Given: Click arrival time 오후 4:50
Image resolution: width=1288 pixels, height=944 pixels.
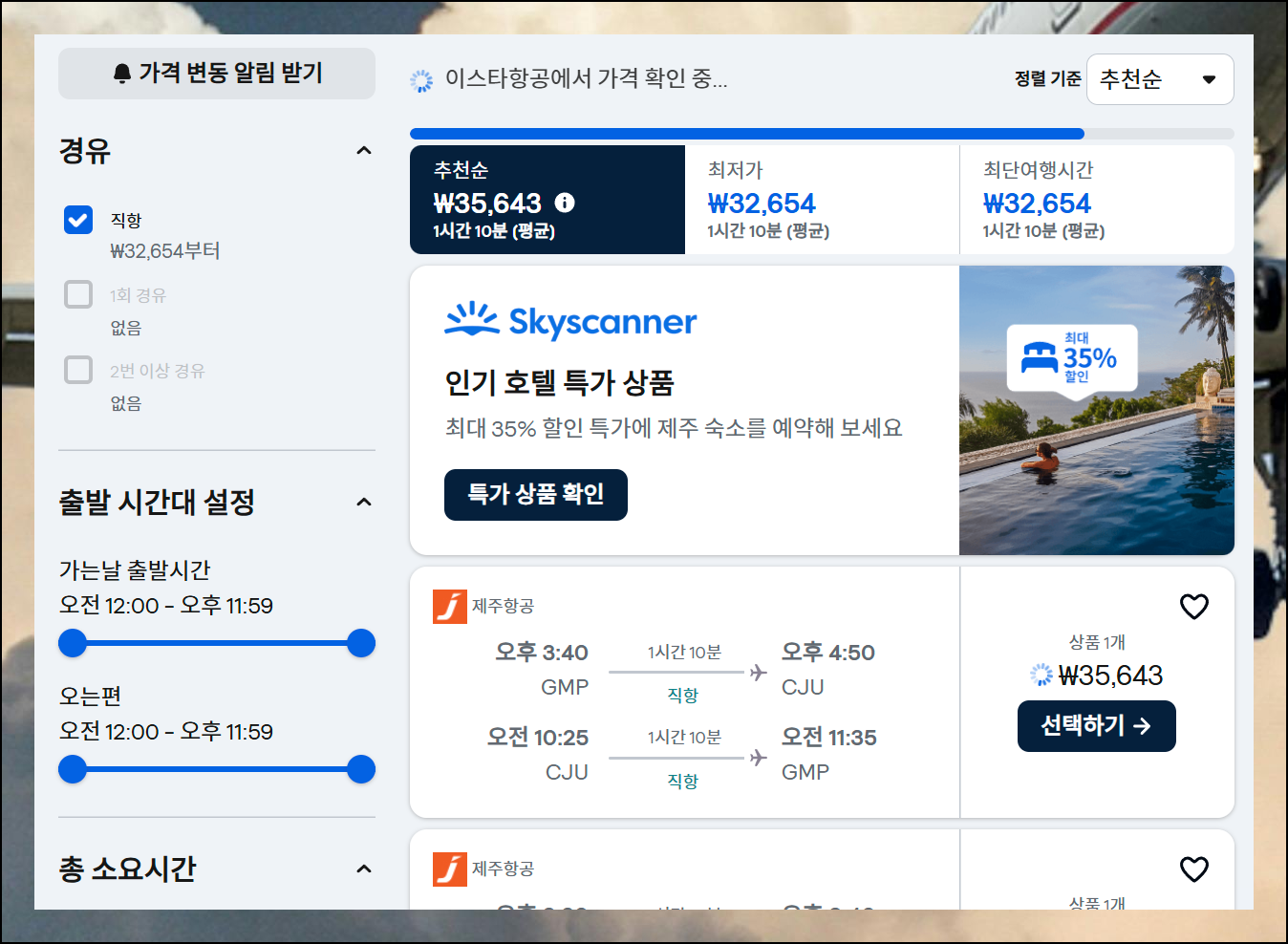Looking at the screenshot, I should click(x=828, y=653).
